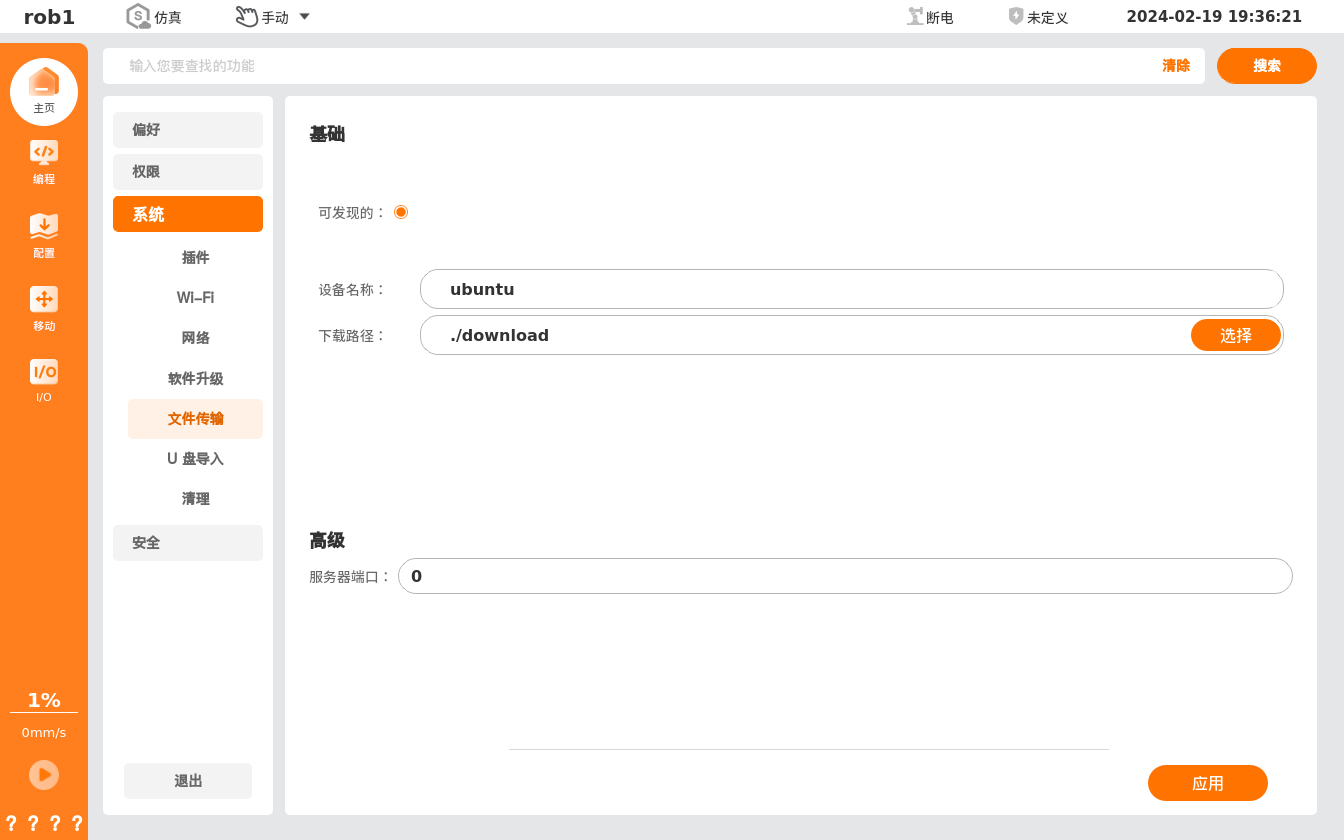The height and width of the screenshot is (840, 1344).
Task: Expand the 权限 permissions section
Action: 188,172
